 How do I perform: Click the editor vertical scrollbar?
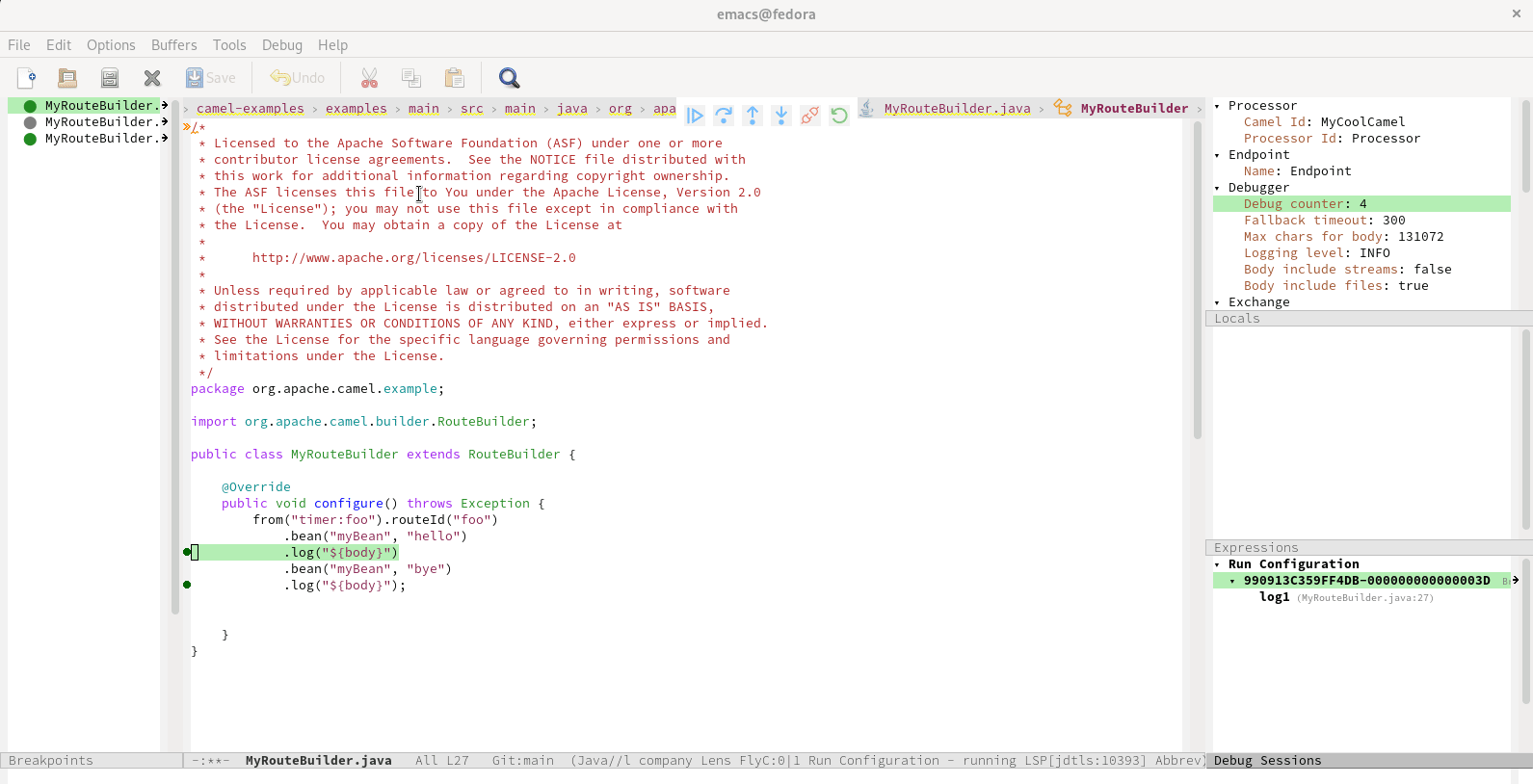[x=1198, y=289]
